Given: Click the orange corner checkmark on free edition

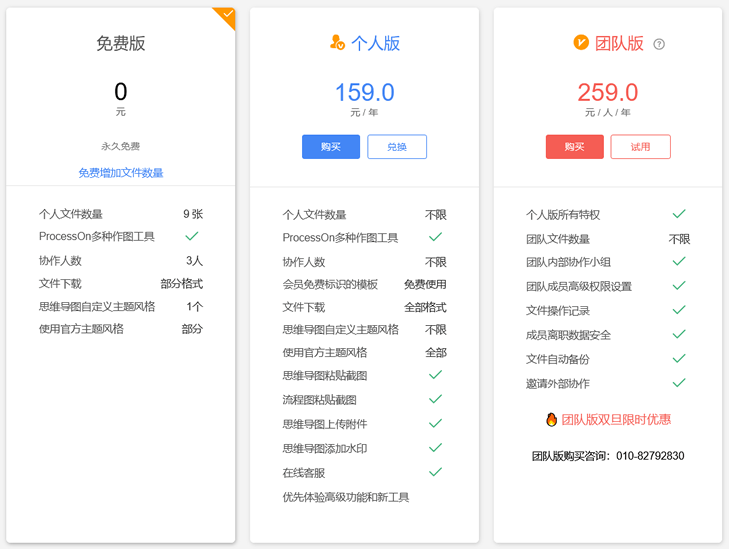Looking at the screenshot, I should 227,14.
